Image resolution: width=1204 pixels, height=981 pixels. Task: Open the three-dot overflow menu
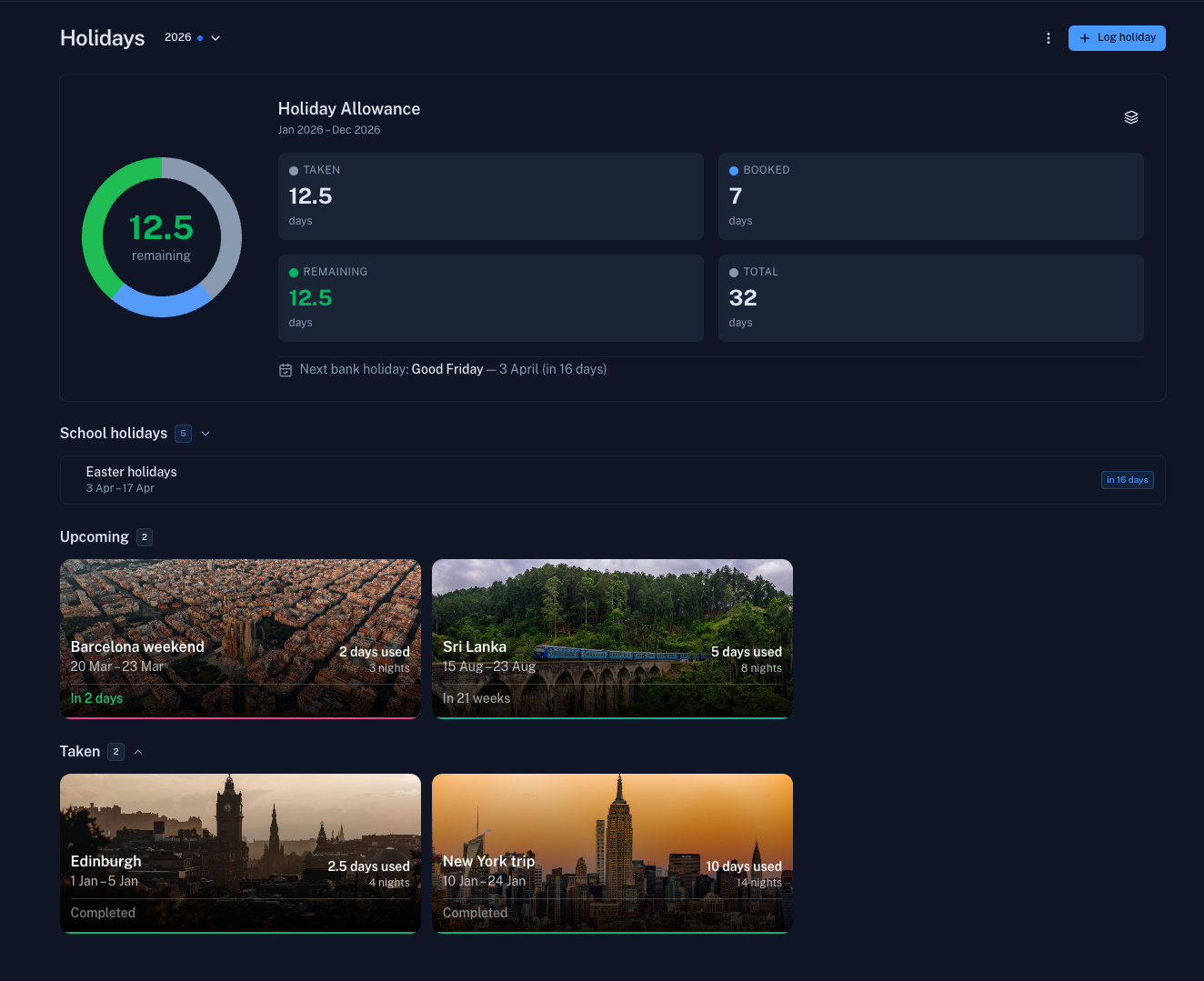coord(1048,38)
